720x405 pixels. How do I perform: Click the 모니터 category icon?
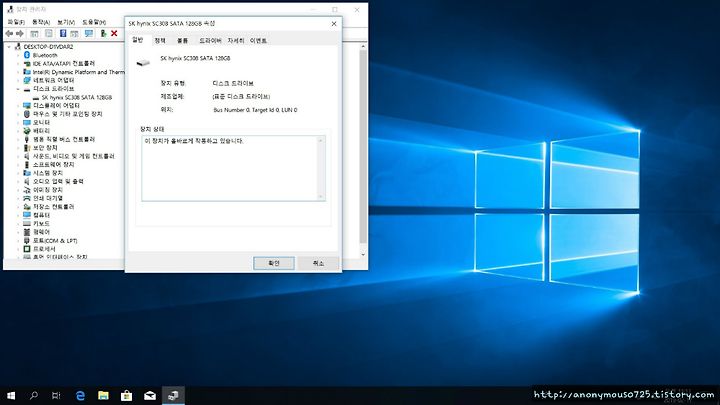27,123
